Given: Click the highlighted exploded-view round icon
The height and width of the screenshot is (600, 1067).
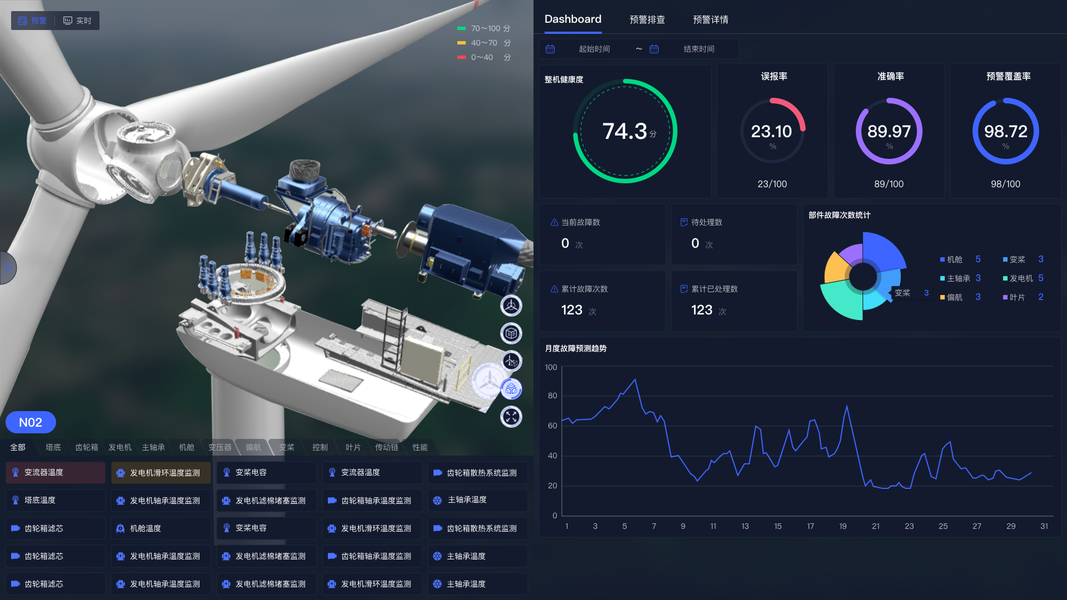Looking at the screenshot, I should click(511, 389).
